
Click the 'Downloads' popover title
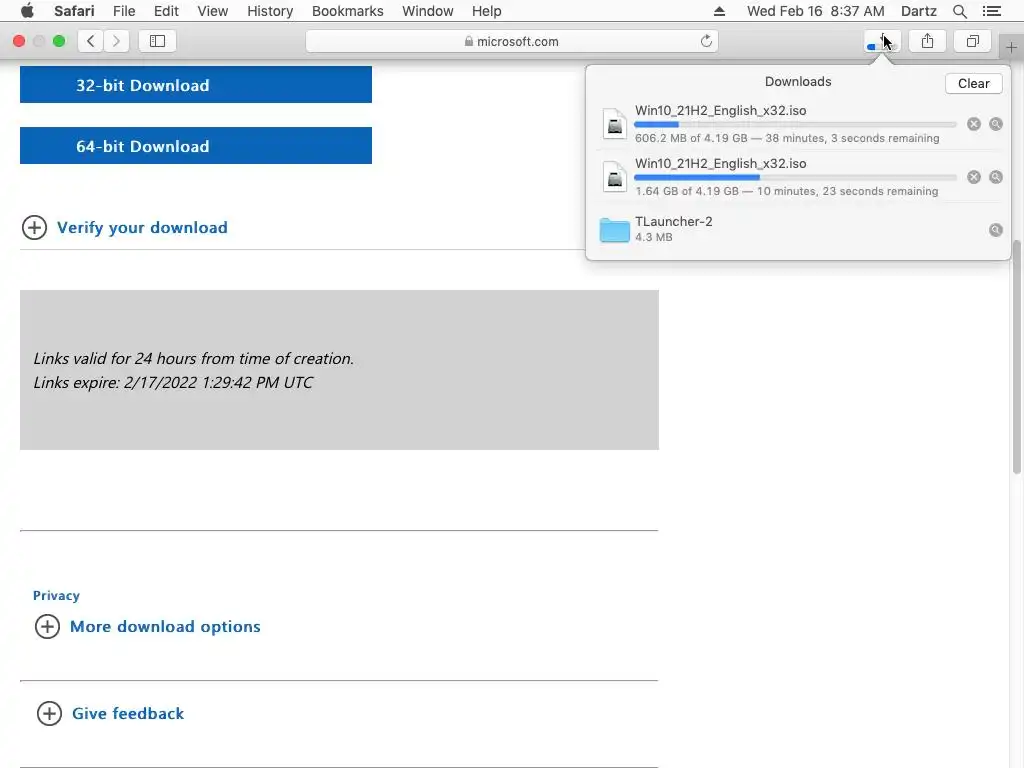point(798,82)
